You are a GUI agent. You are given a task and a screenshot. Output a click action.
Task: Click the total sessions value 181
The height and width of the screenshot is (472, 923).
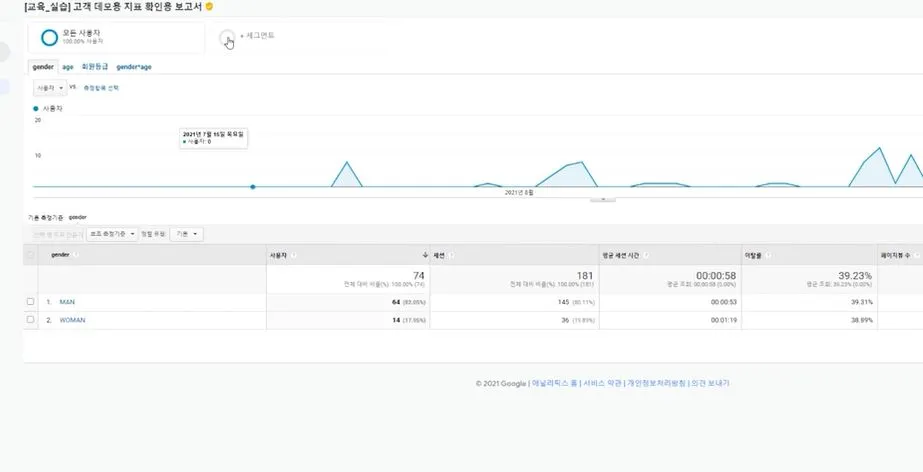click(x=585, y=275)
